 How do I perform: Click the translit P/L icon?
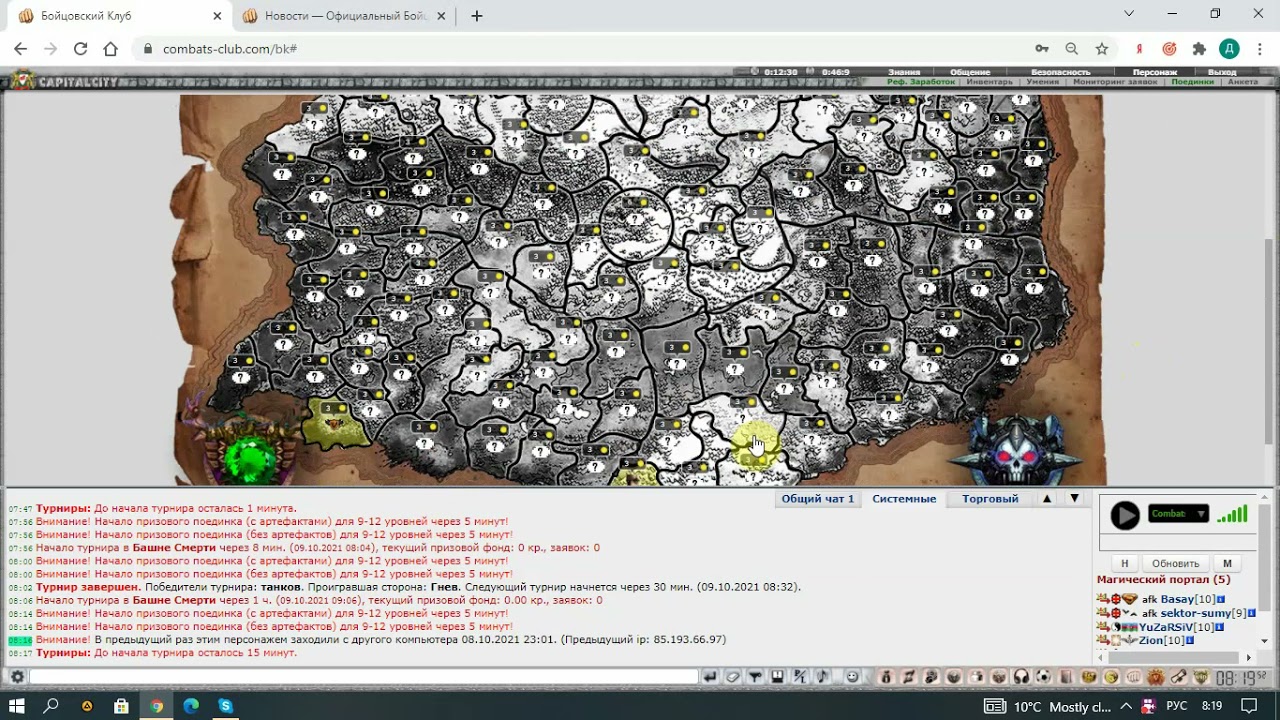coord(799,677)
